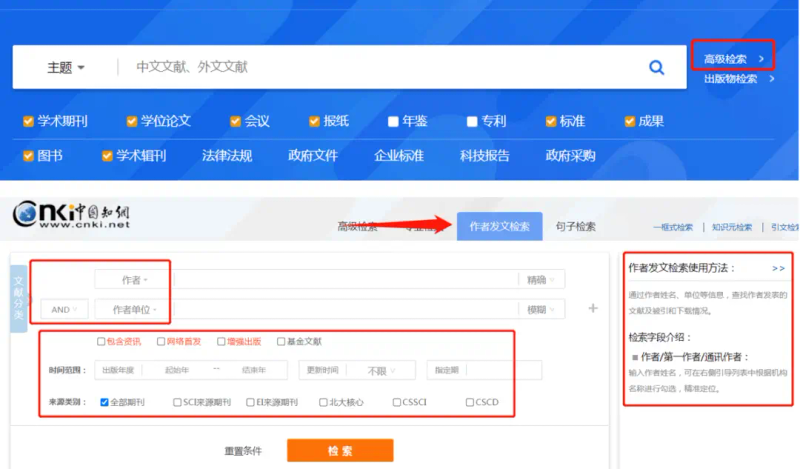
Task: Expand usage method with >> icon
Action: (x=778, y=268)
